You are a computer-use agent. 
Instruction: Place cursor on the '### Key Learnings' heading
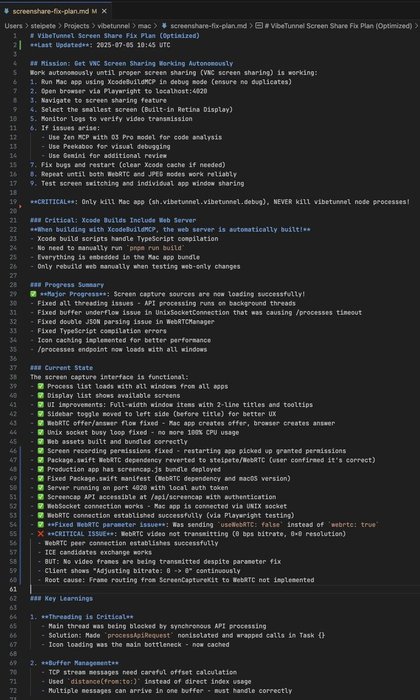click(62, 599)
